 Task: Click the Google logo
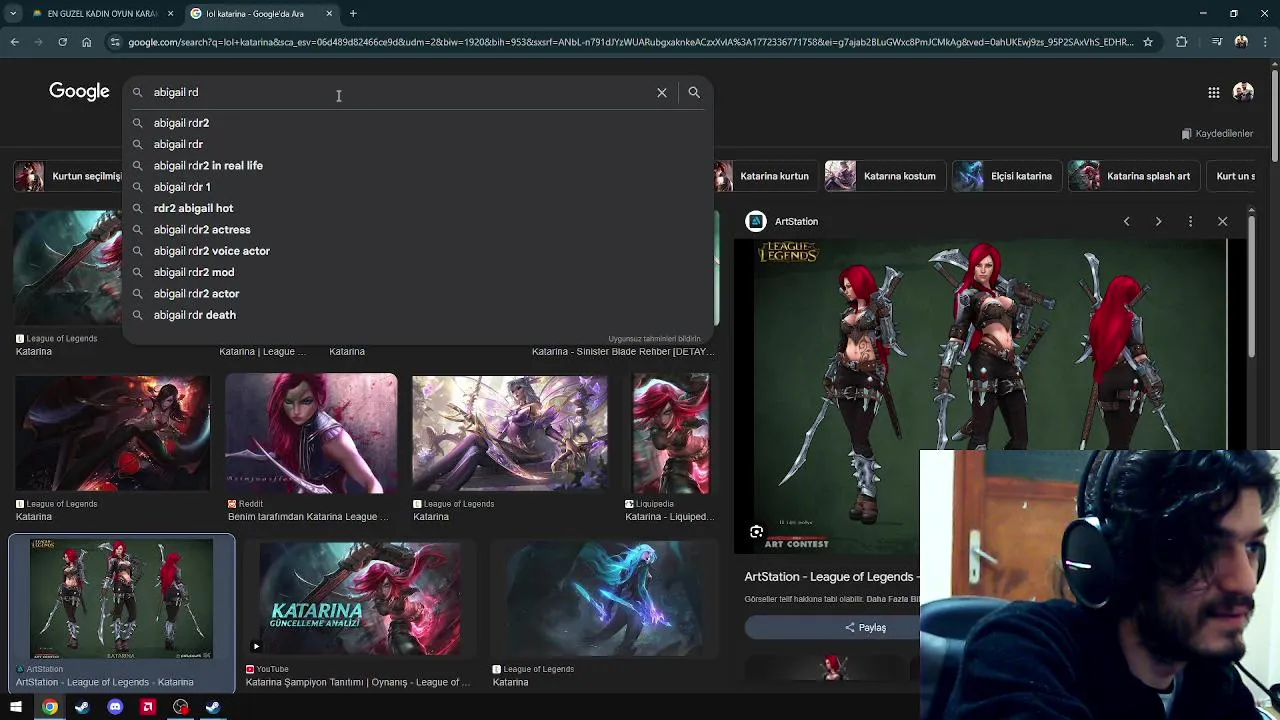click(79, 92)
